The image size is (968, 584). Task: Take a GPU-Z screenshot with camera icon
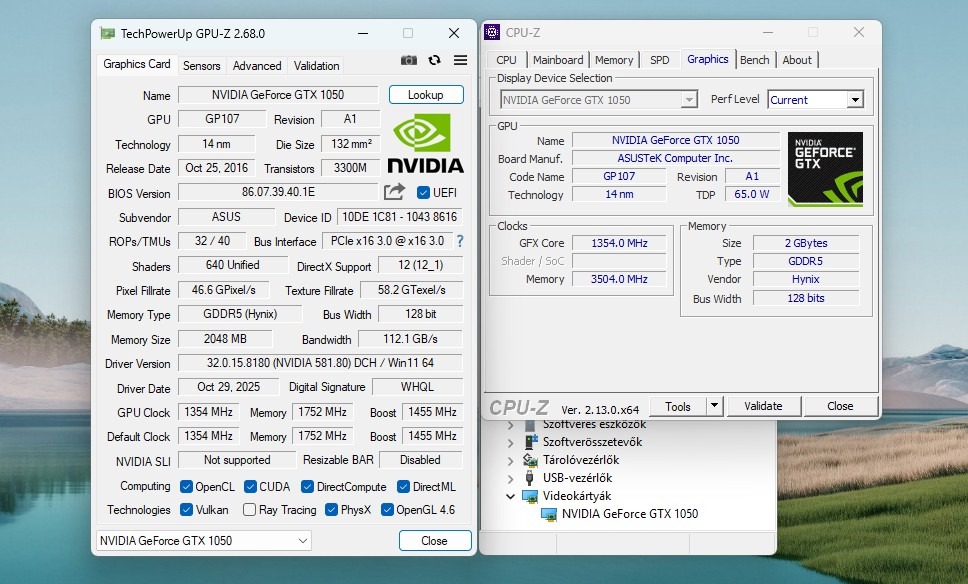(x=409, y=60)
